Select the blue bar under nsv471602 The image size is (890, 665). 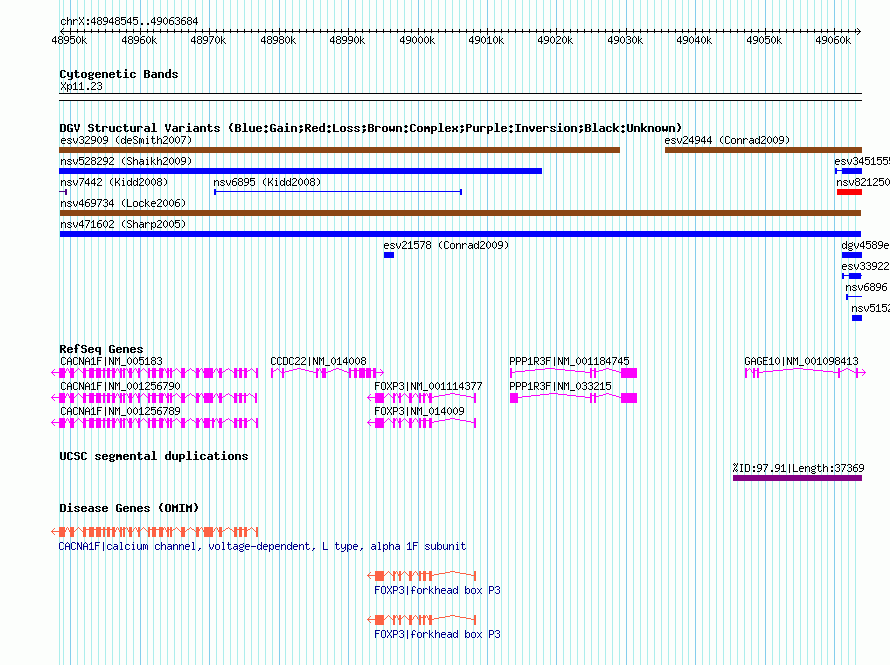pos(460,234)
